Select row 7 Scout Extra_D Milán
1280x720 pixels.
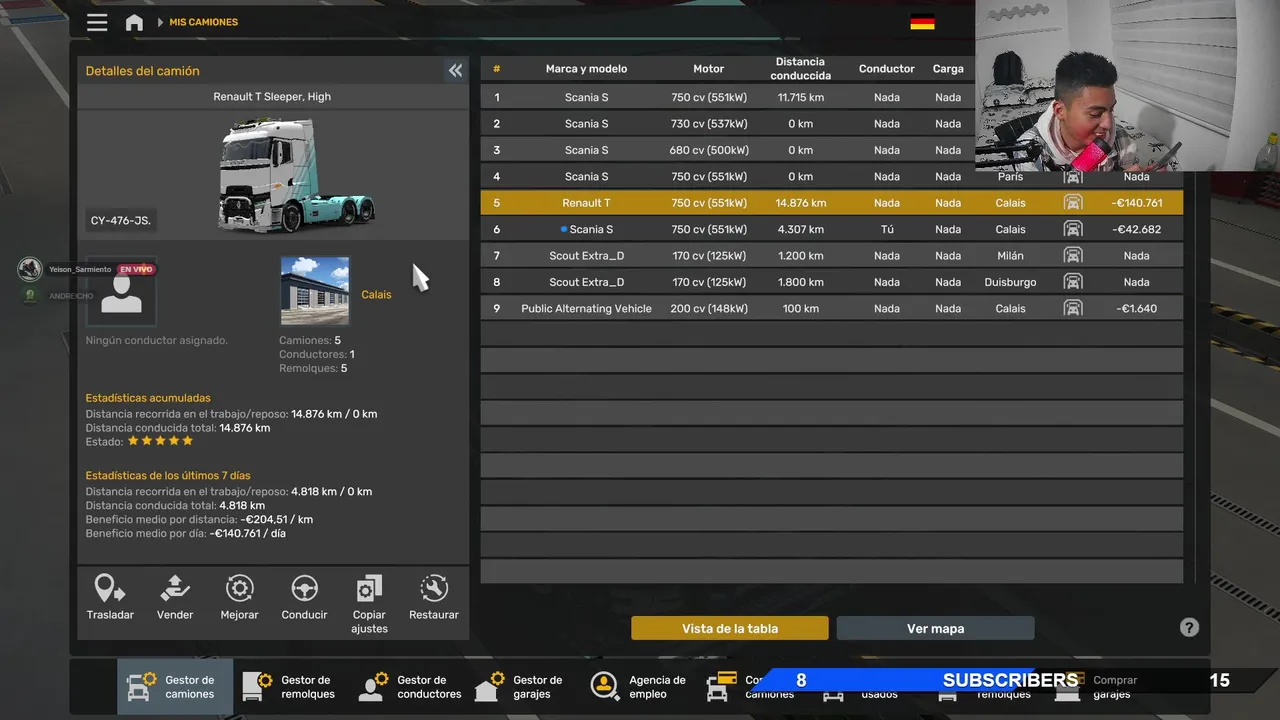(831, 255)
